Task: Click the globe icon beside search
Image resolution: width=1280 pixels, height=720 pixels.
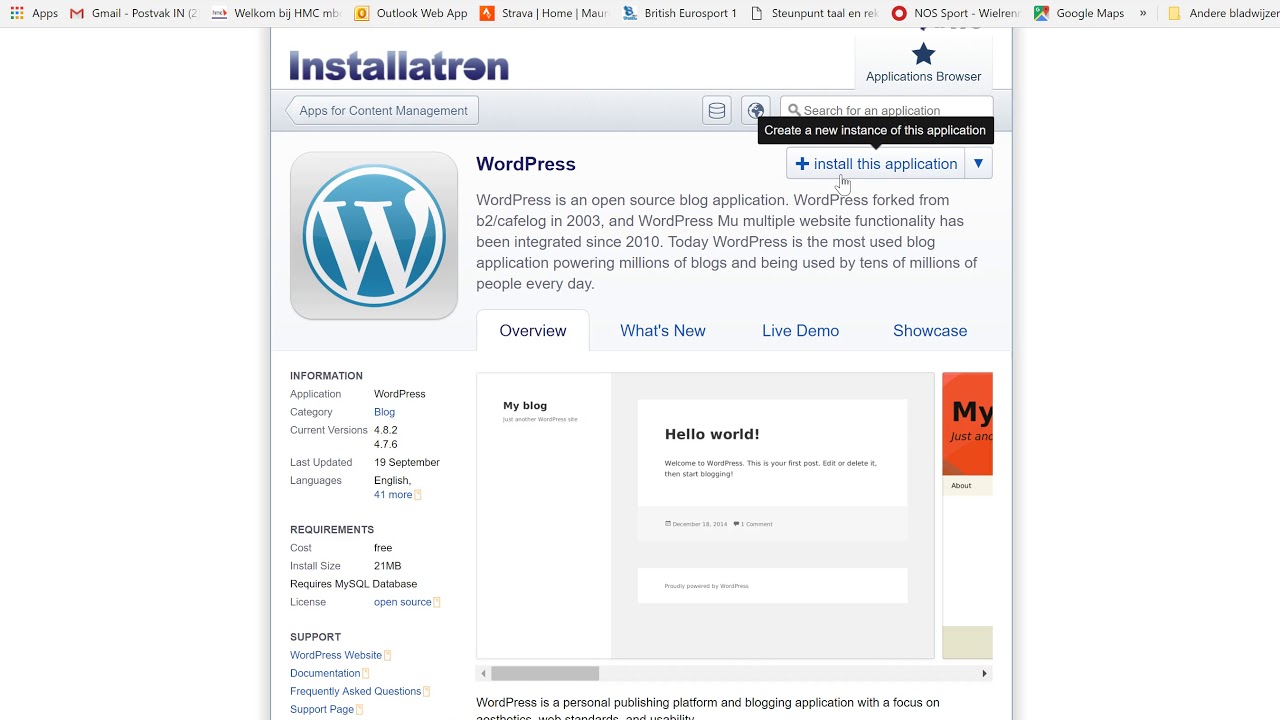Action: pos(756,111)
